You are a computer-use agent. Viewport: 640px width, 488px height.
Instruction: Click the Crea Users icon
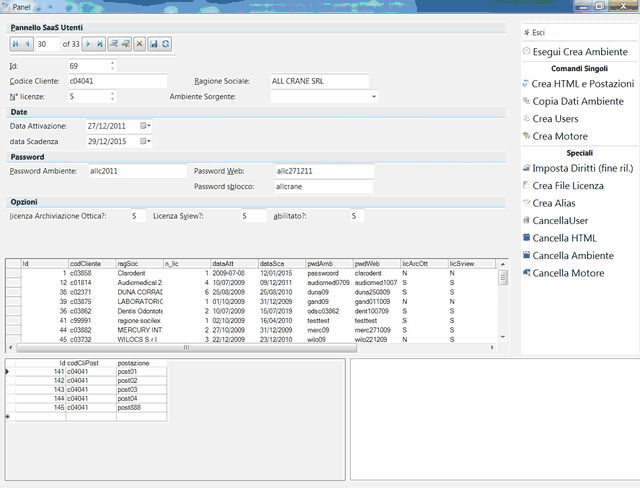click(527, 118)
